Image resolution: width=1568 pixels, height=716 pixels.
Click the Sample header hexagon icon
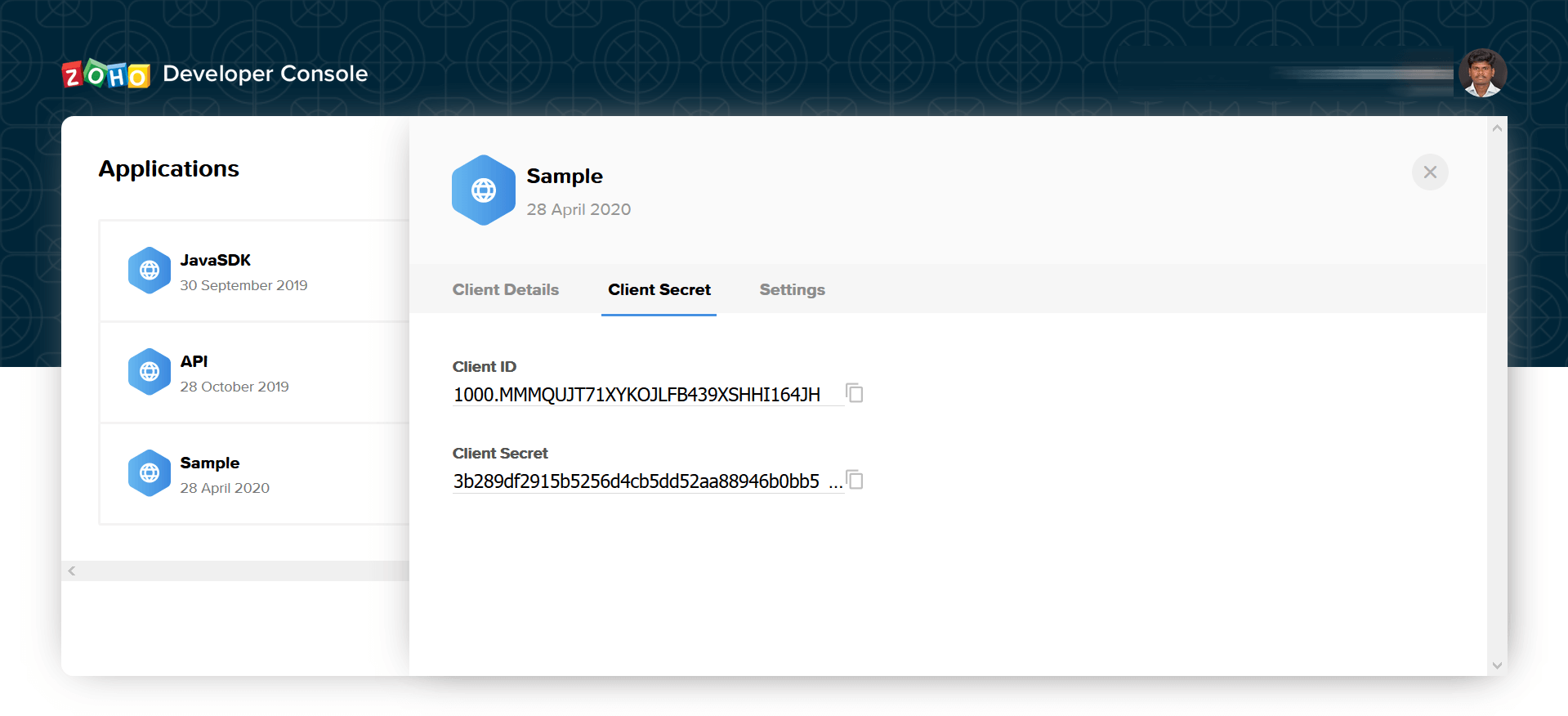484,190
